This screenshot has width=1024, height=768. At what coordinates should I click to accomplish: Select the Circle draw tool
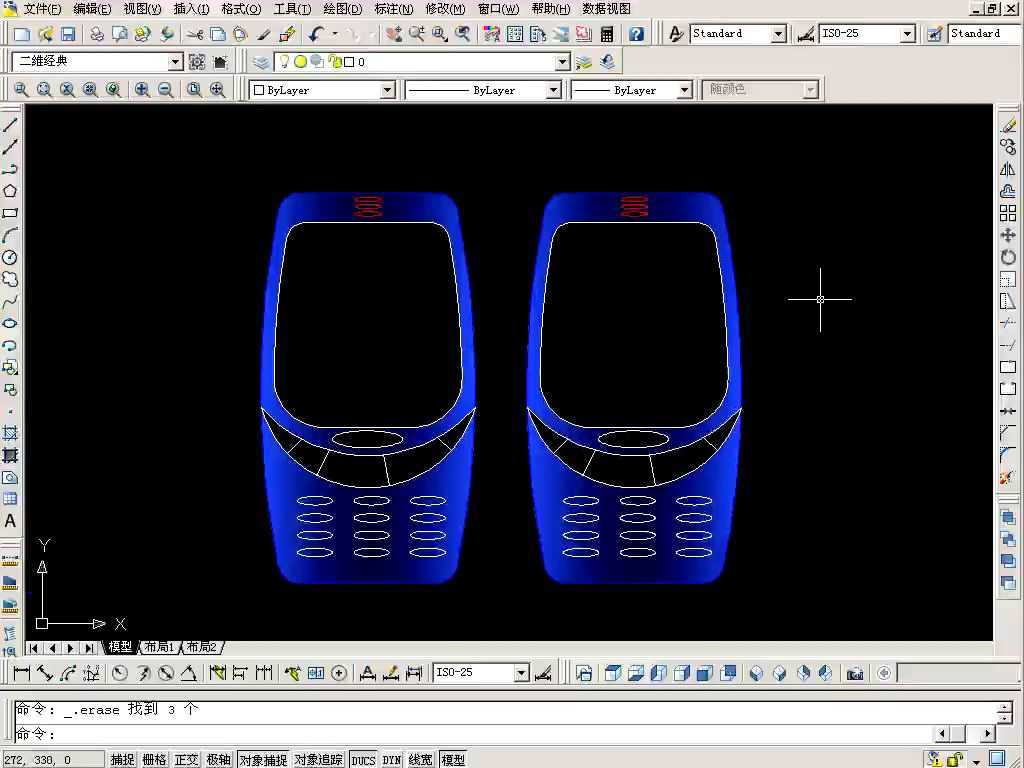coord(10,257)
